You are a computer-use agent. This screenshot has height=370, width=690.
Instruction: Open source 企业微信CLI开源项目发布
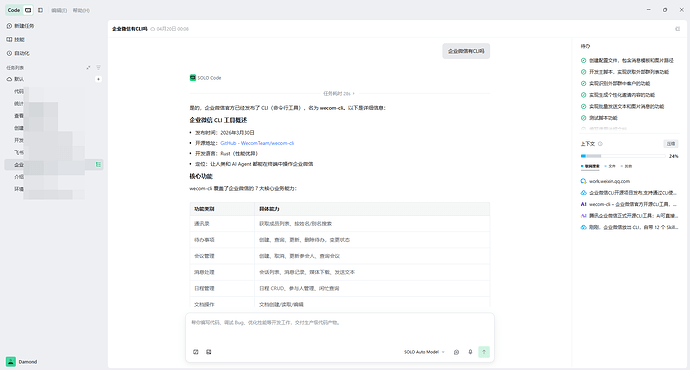(629, 193)
